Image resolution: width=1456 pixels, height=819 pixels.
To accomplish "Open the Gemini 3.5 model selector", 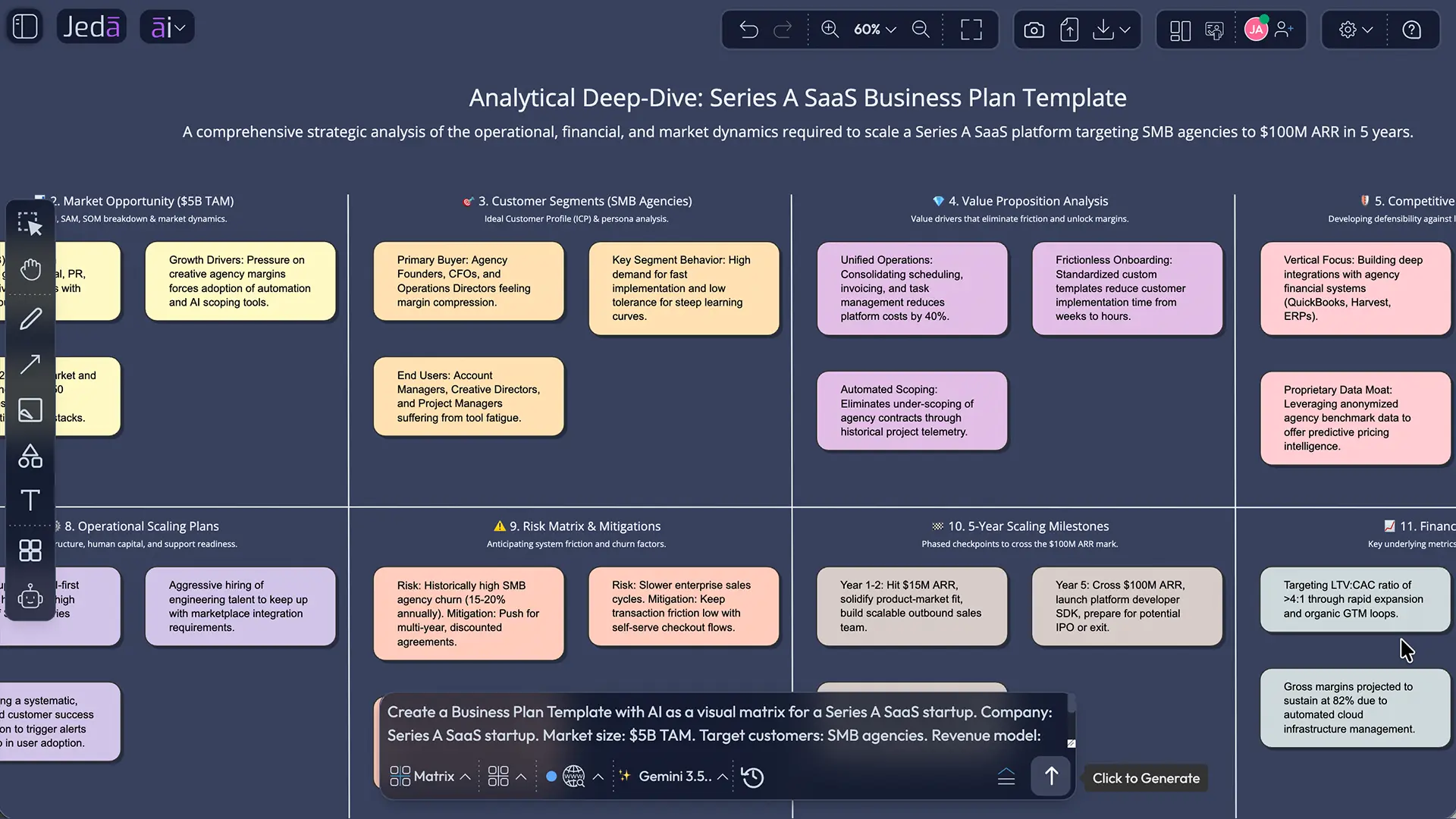I will [x=673, y=777].
